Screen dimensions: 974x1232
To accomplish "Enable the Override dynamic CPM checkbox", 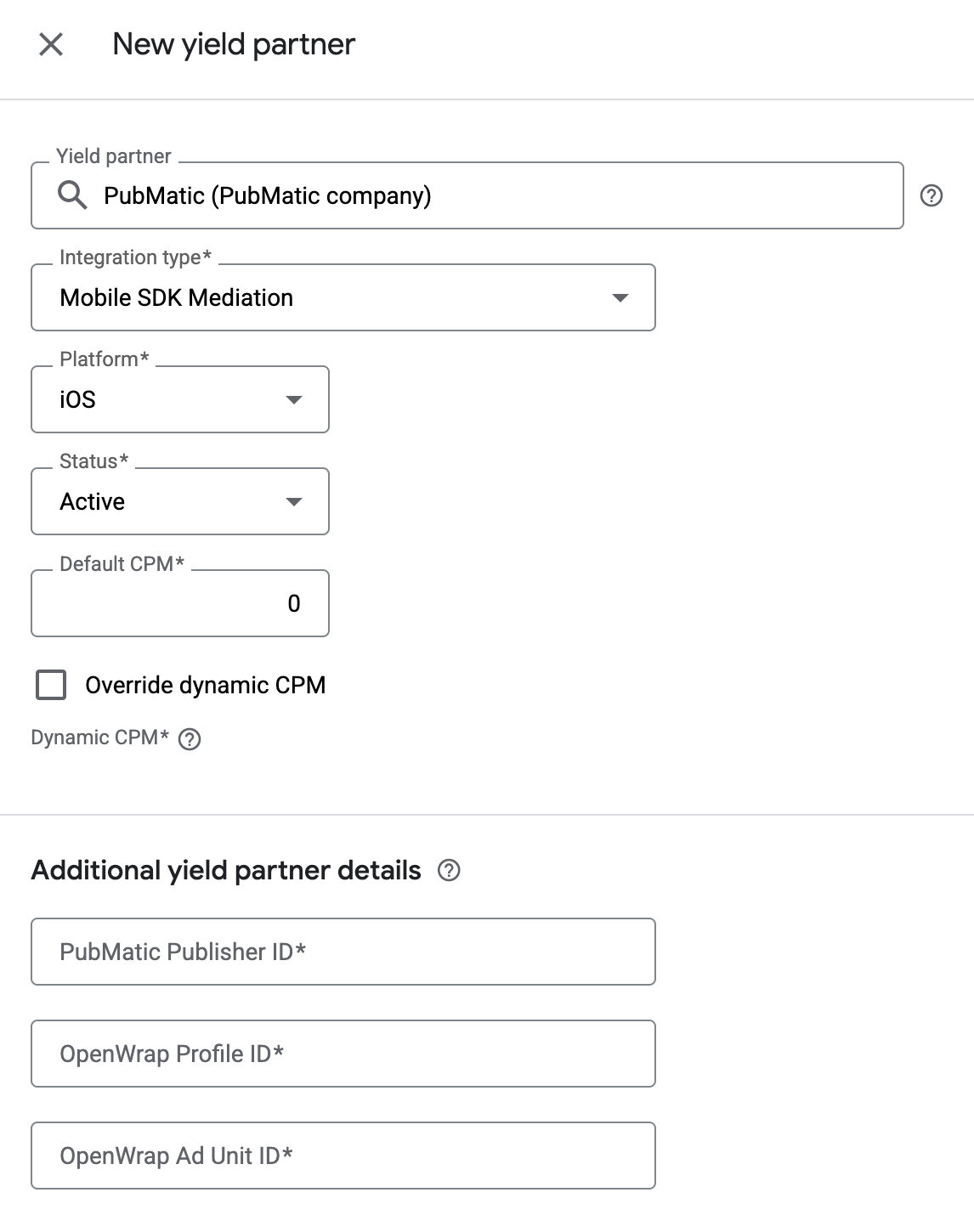I will pyautogui.click(x=51, y=685).
